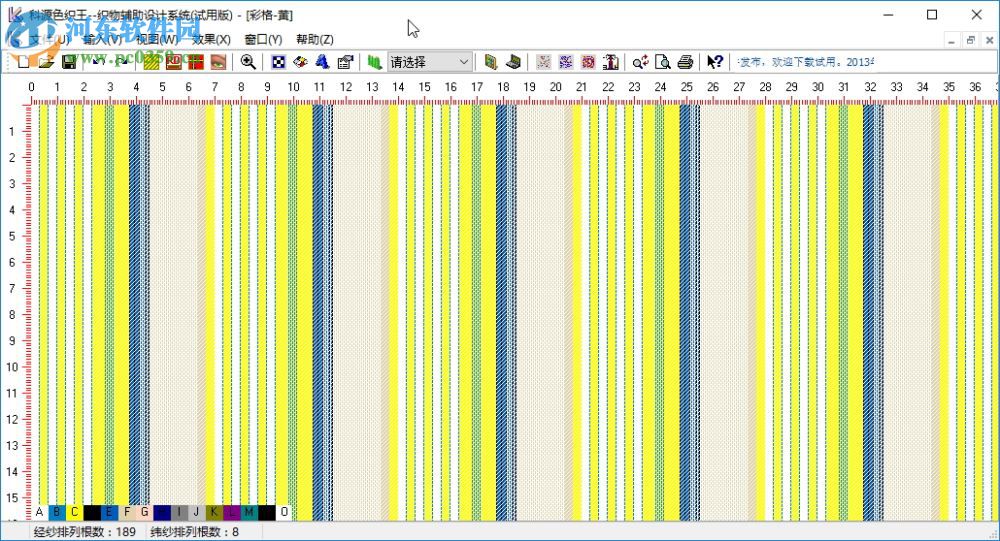Click the eye preview toolbar icon
The image size is (1000, 541).
pos(218,62)
